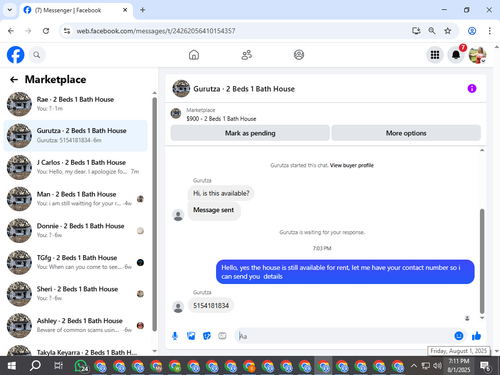The width and height of the screenshot is (500, 375).
Task: Record a voice clip with the microphone icon
Action: [175, 336]
